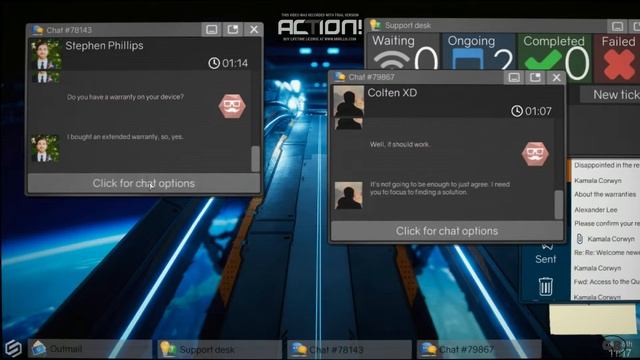Click scrollbar thumb in Chat #78143

pyautogui.click(x=256, y=159)
